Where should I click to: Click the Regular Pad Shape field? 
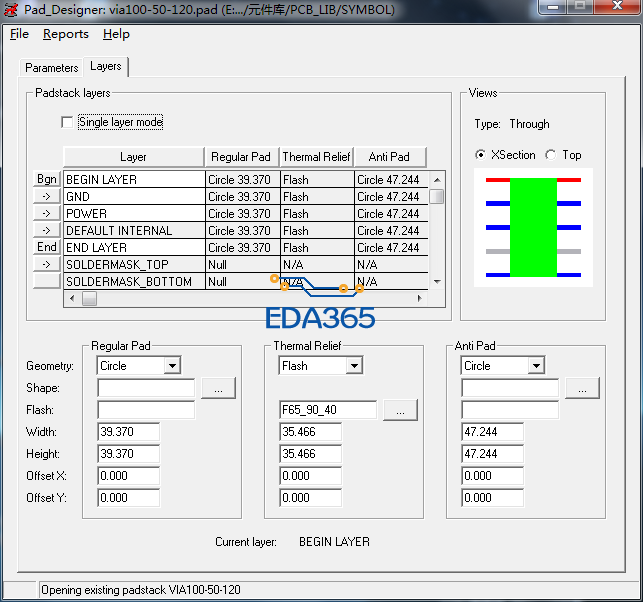click(x=146, y=388)
